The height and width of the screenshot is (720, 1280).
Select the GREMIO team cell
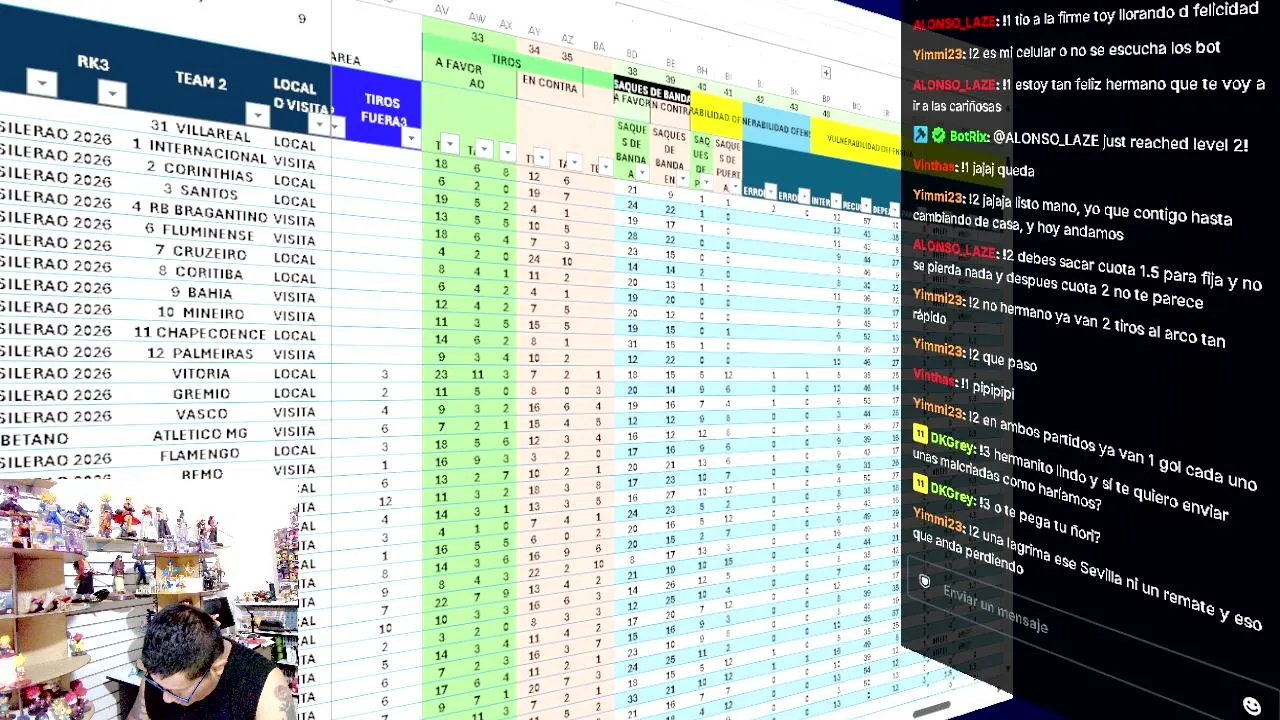tap(201, 394)
